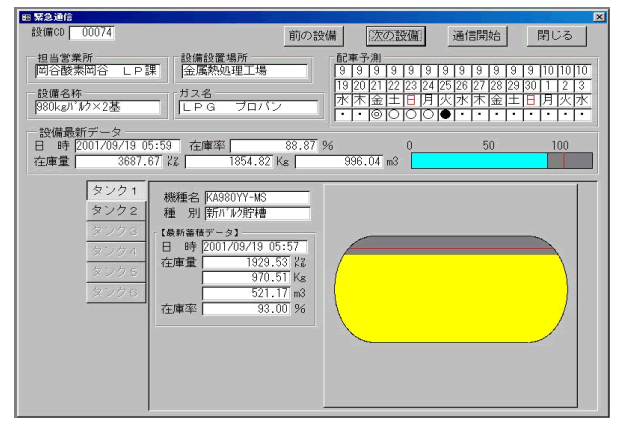Click the 日時 field 2001/09/19 05:59
Screen dimensions: 624x430
point(127,146)
